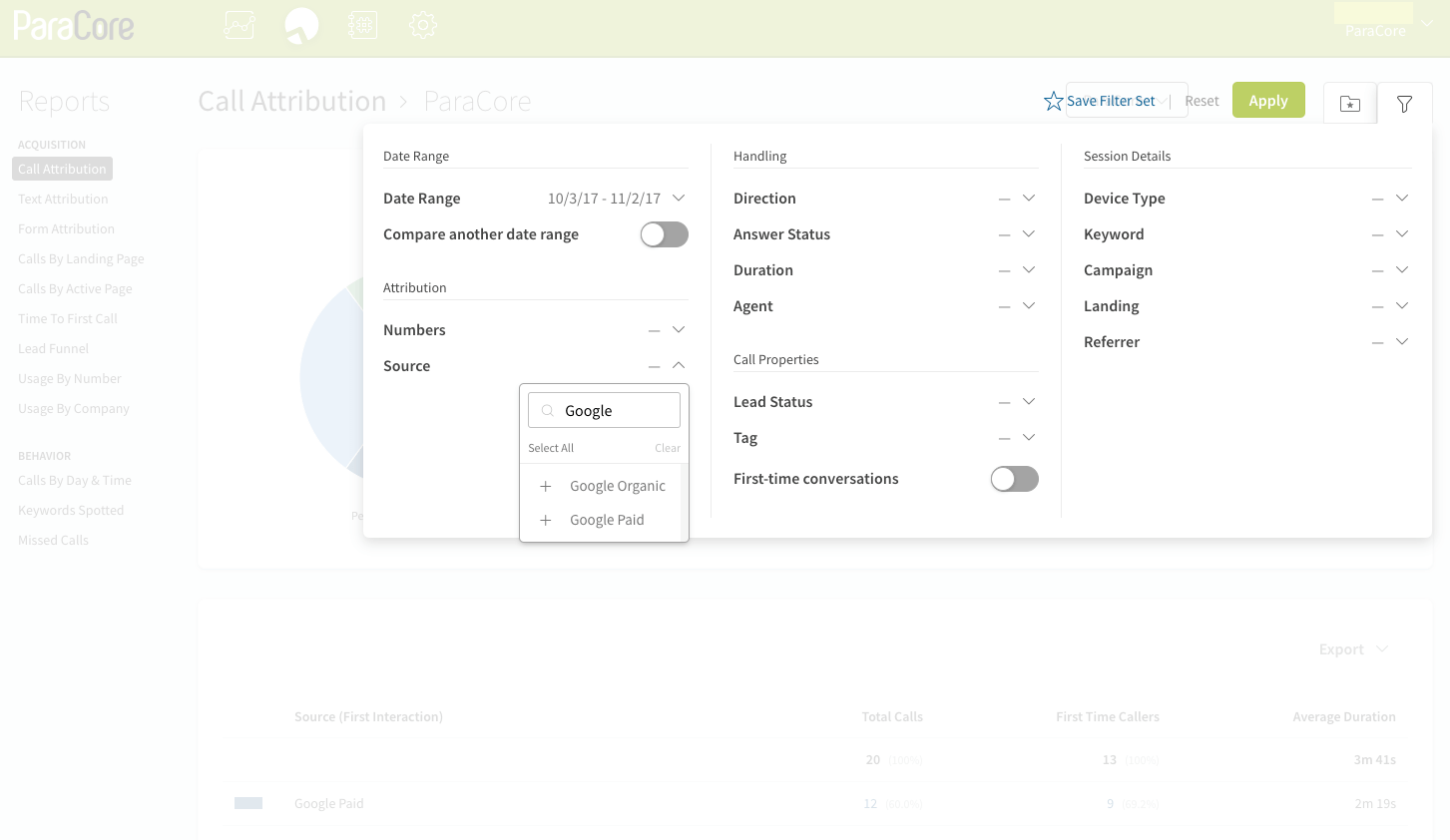
Task: Expand the Duration filter chevron
Action: pos(1029,269)
